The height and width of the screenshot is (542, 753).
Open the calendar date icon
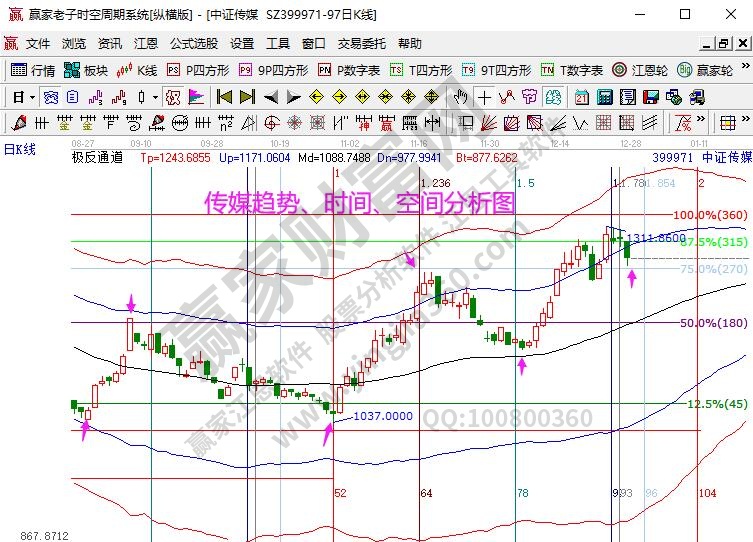click(582, 97)
